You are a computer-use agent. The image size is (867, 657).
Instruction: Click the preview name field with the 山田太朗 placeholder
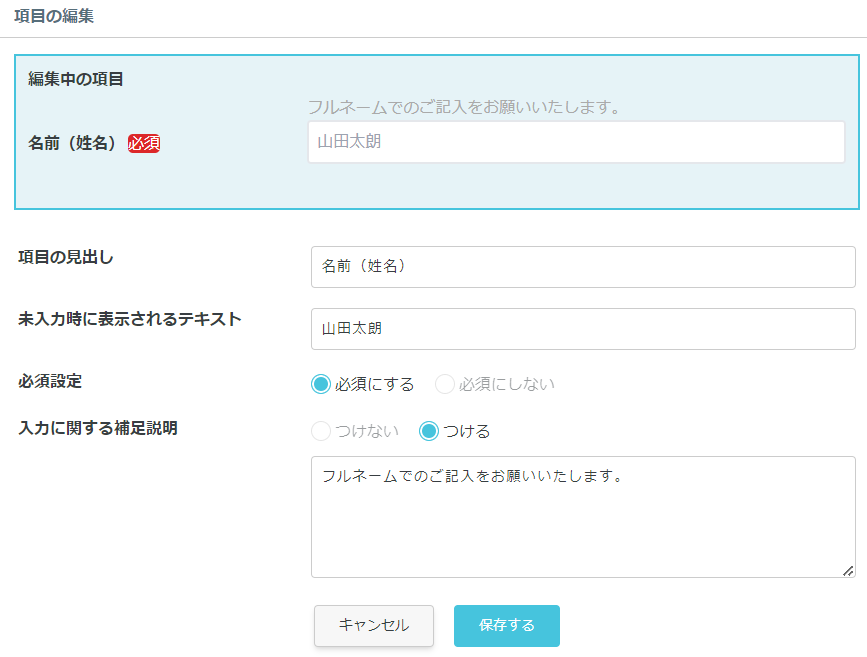point(576,142)
